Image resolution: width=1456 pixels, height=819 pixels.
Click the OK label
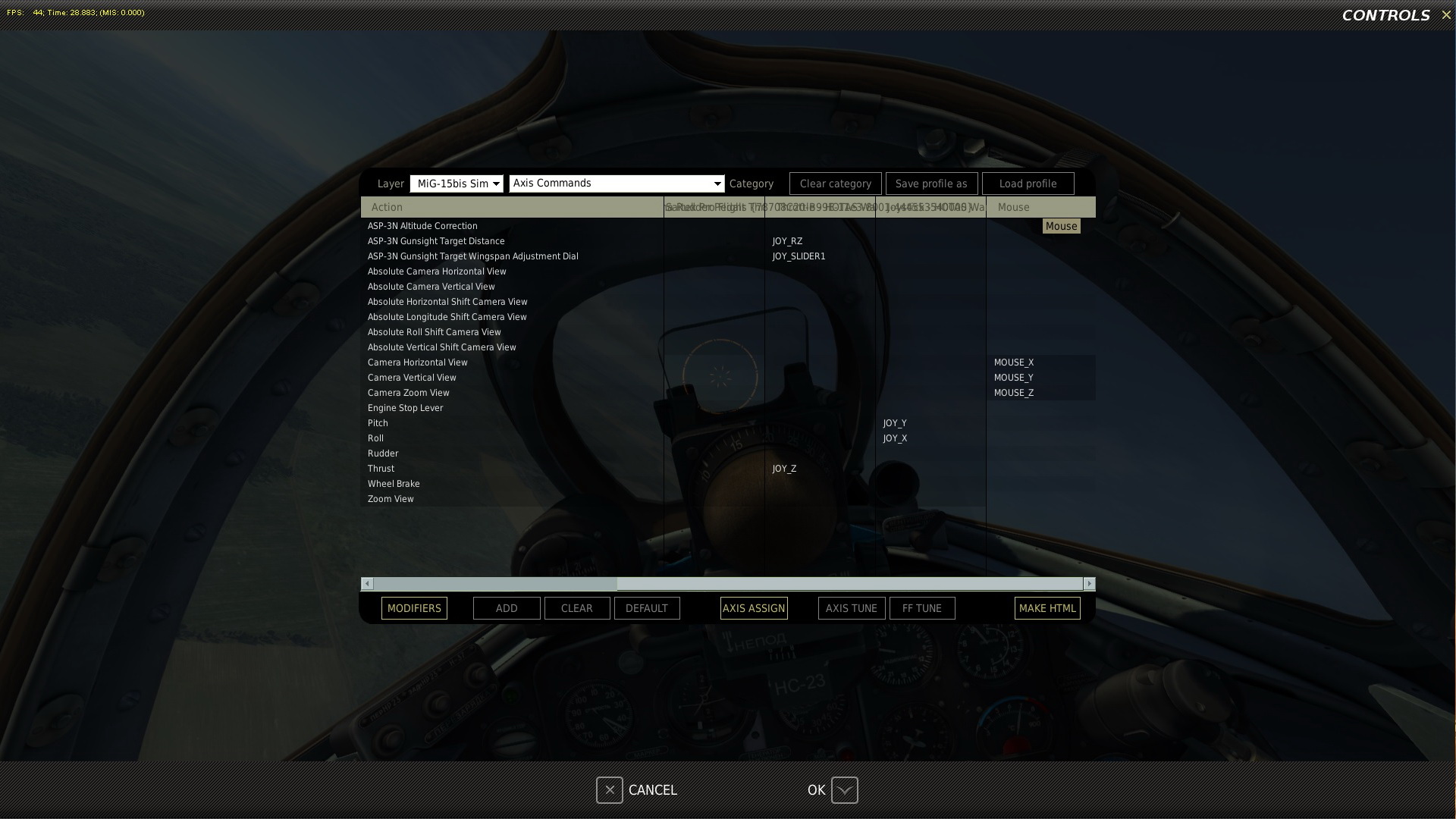[x=816, y=790]
